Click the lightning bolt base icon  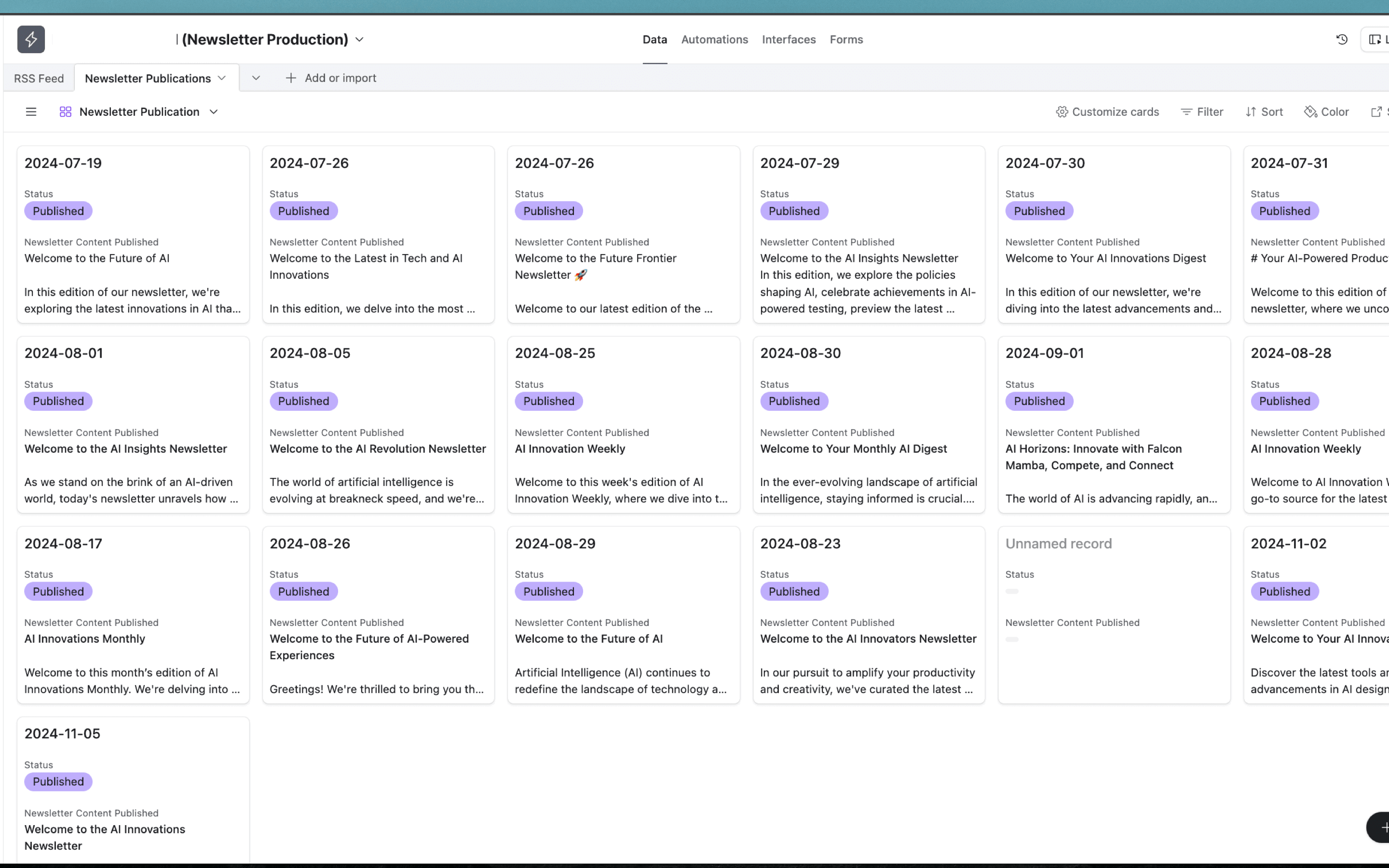tap(31, 40)
